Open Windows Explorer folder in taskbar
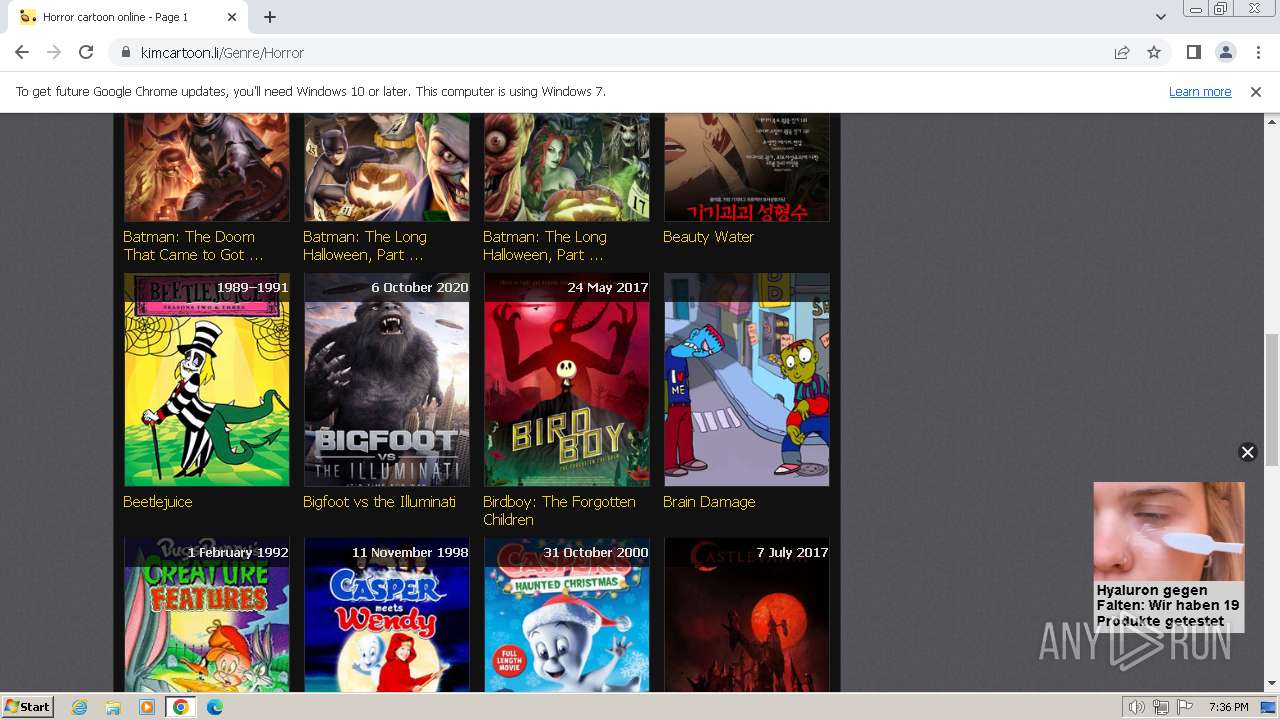 (113, 707)
